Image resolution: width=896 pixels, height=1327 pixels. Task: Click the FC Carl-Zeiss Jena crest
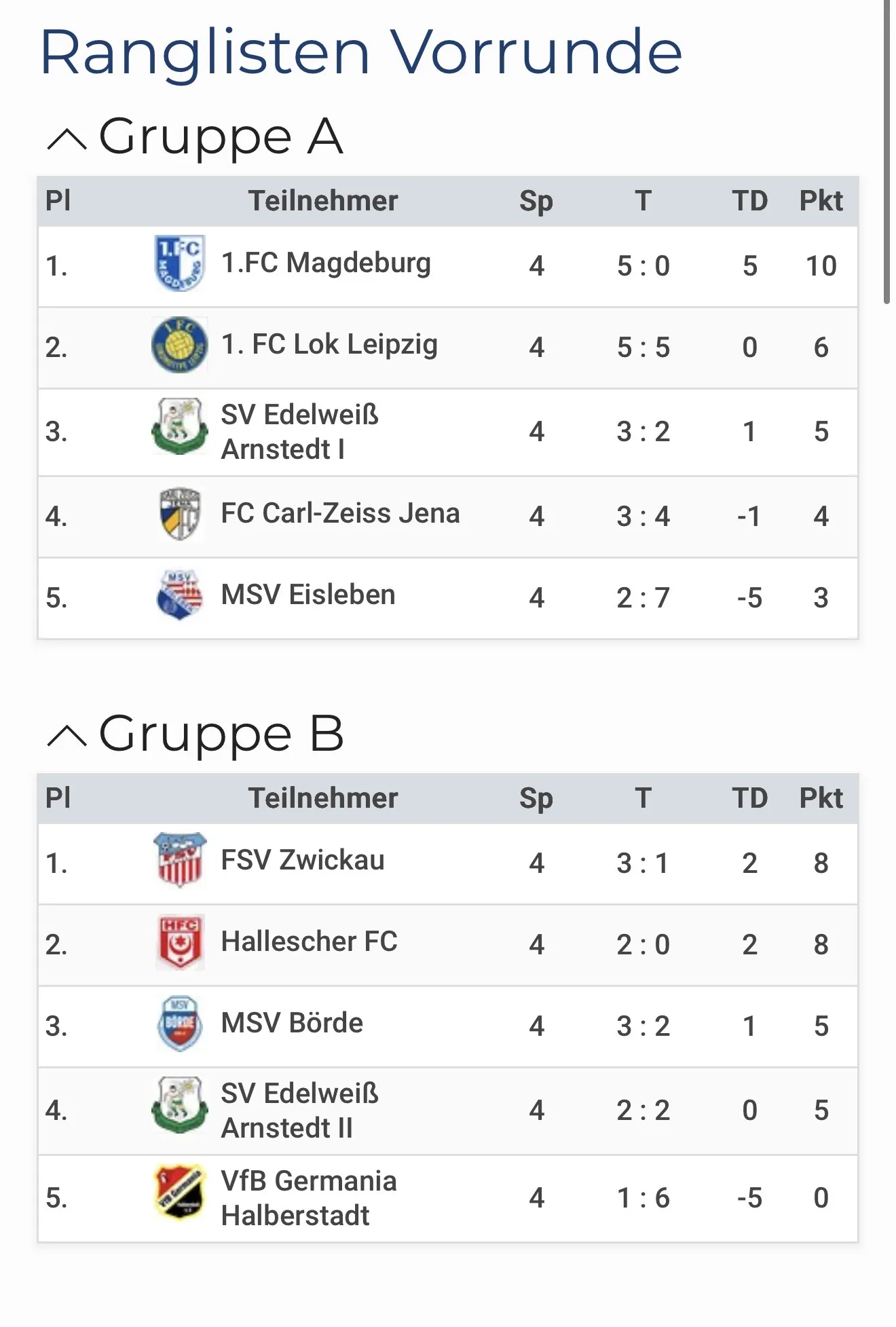point(179,514)
